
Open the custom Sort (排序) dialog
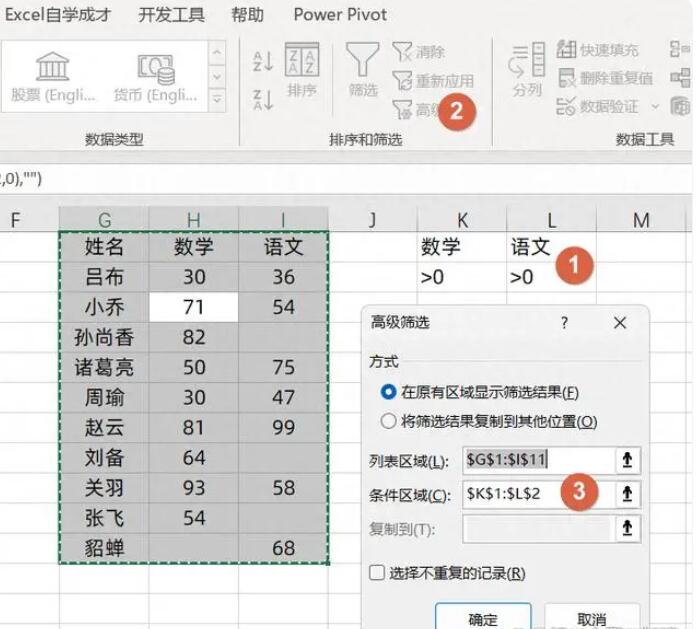pyautogui.click(x=301, y=70)
